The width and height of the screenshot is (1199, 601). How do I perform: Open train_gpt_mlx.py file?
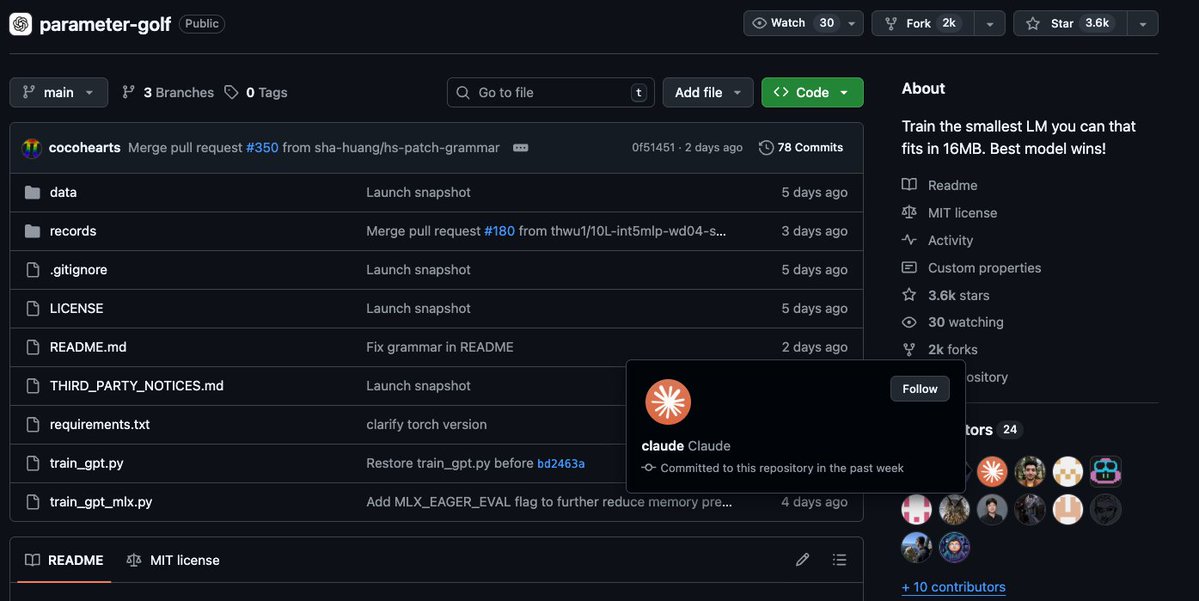click(x=101, y=502)
